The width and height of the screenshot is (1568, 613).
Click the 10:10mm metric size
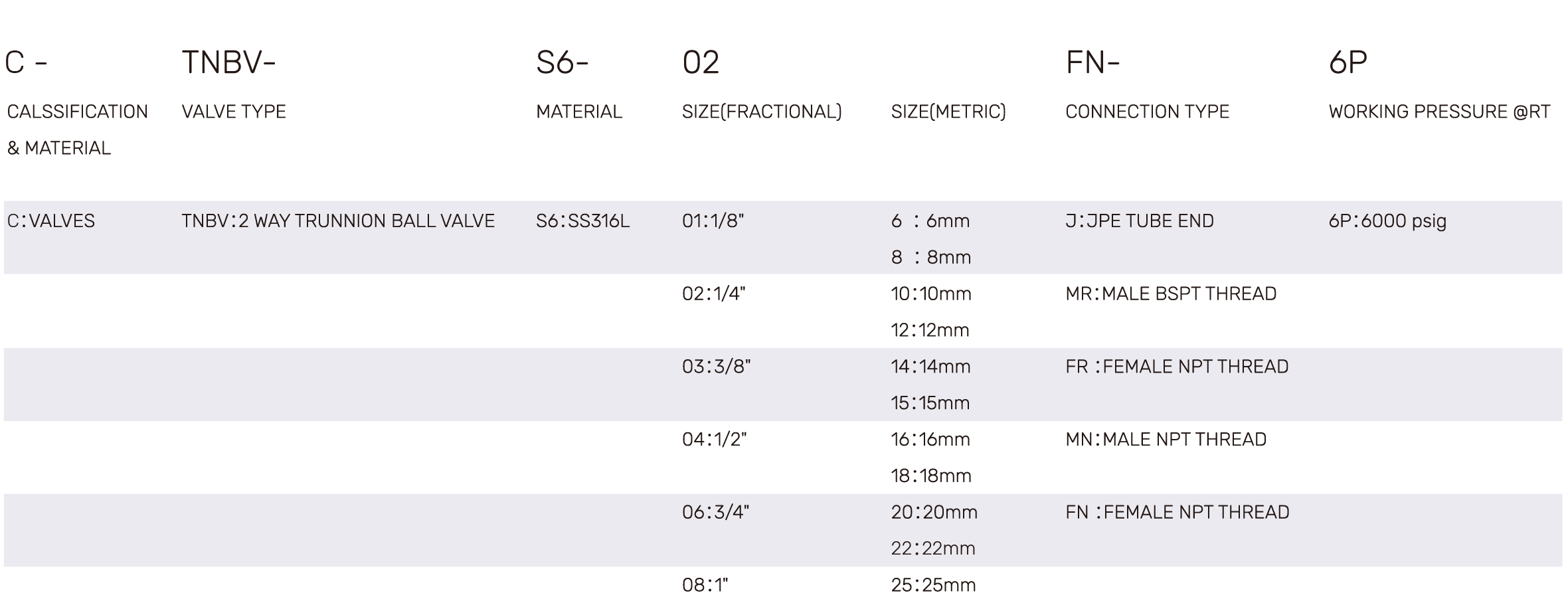point(931,294)
